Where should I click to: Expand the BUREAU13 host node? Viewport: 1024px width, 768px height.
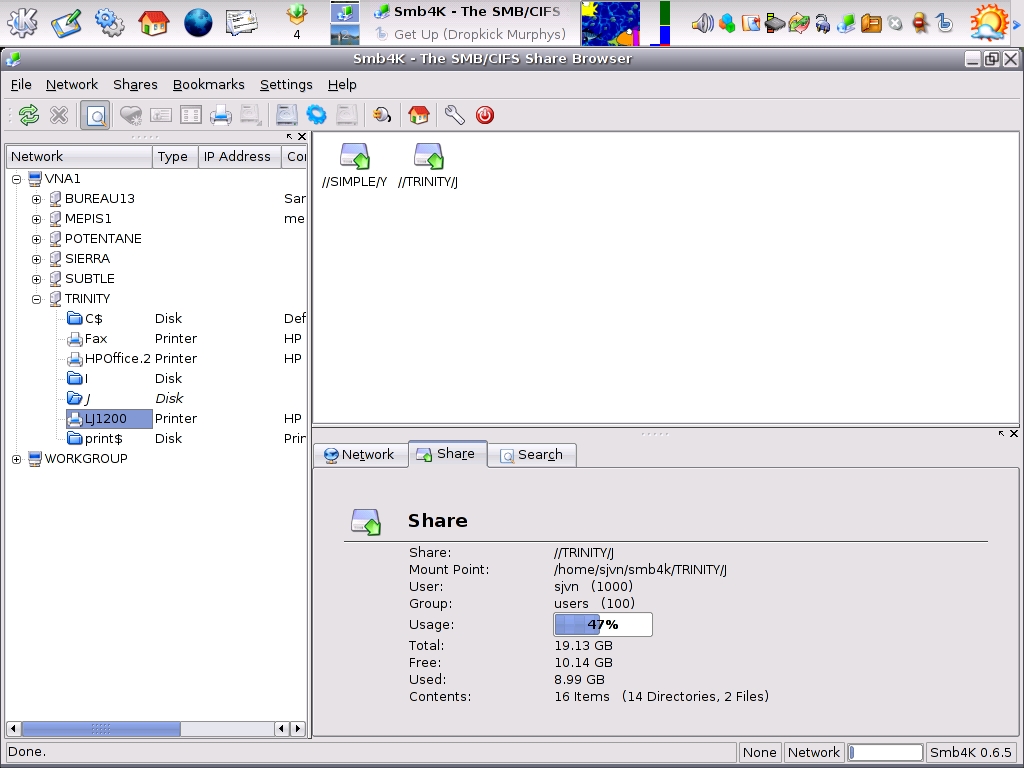pyautogui.click(x=37, y=199)
